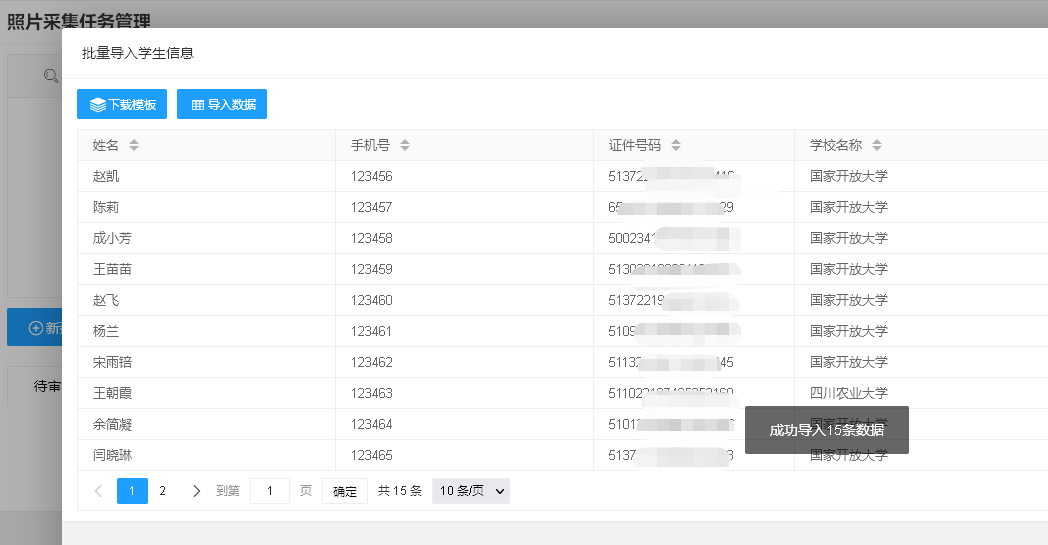Click the 下载模板 download template button

click(122, 104)
